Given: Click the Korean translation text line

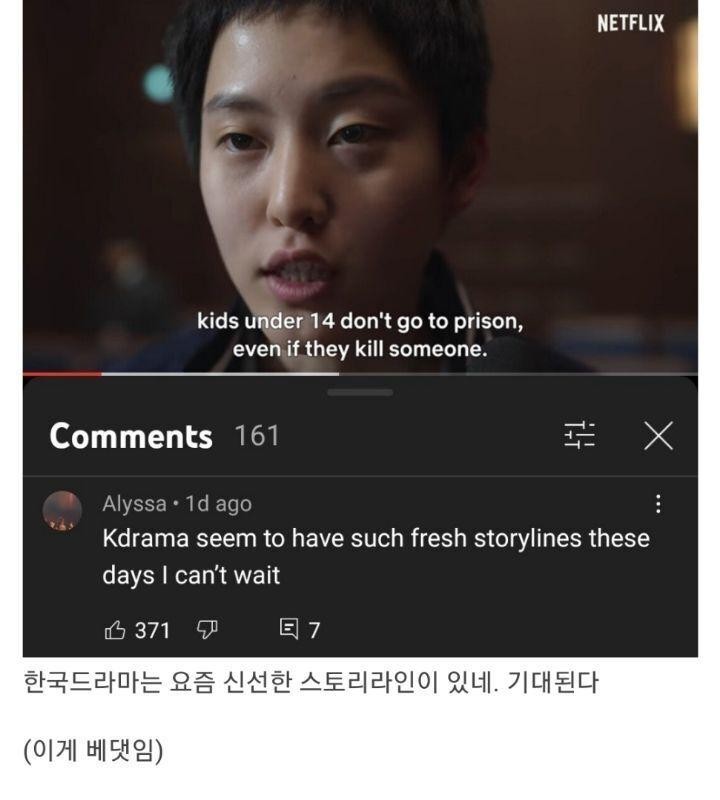Looking at the screenshot, I should [x=310, y=683].
